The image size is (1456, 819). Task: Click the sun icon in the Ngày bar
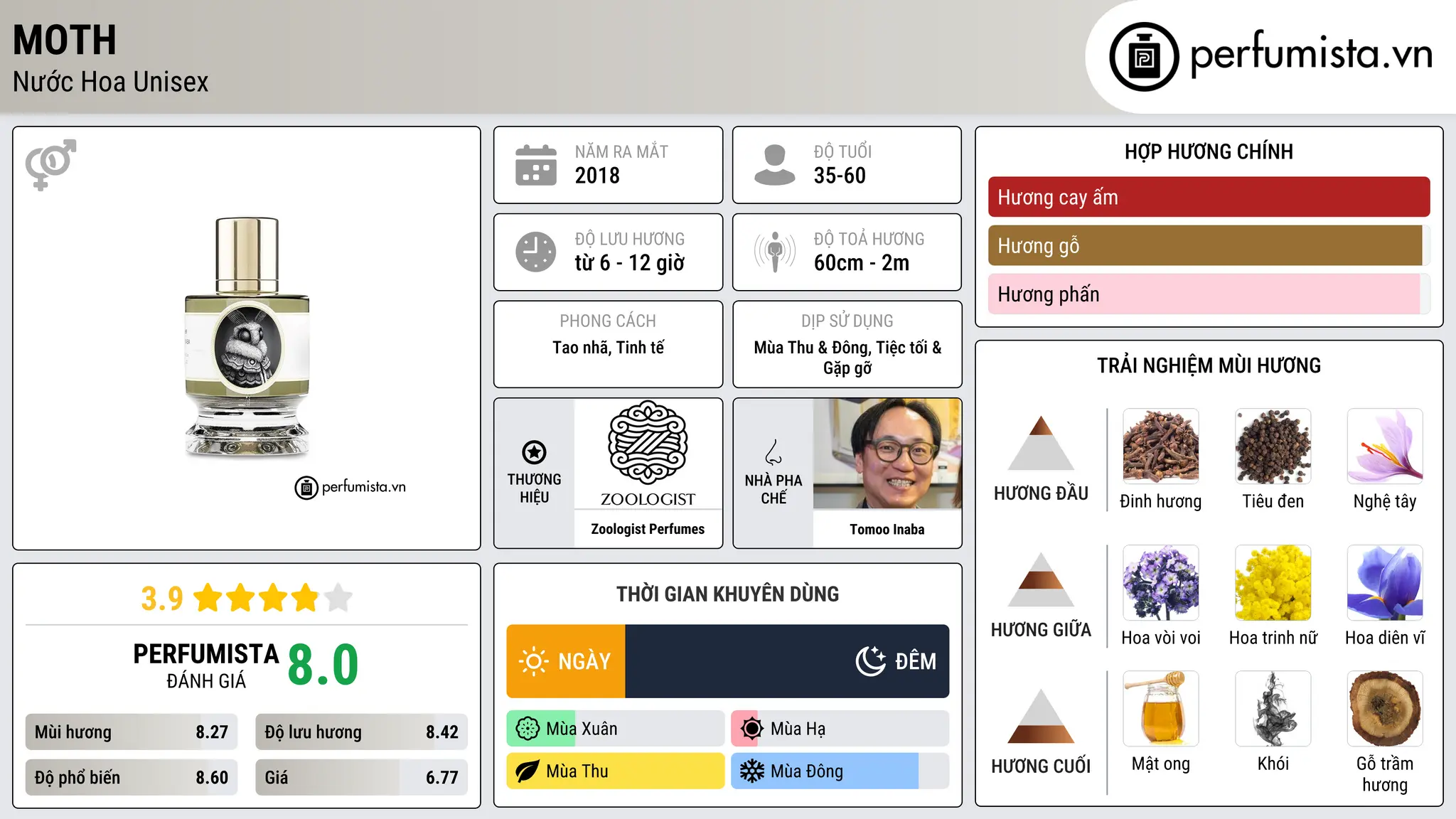coord(533,661)
